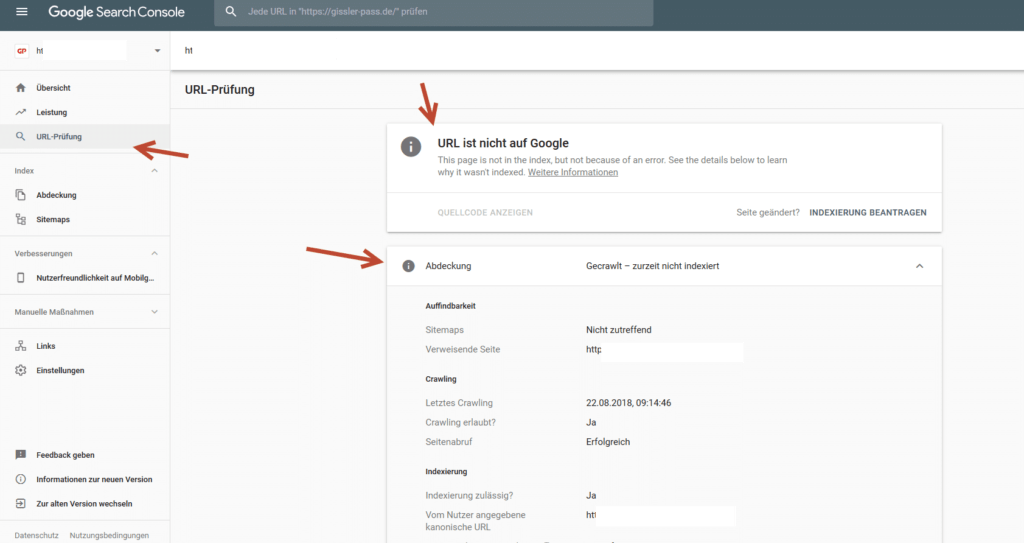This screenshot has width=1024, height=543.
Task: Open the property selector dropdown arrow
Action: coord(157,51)
